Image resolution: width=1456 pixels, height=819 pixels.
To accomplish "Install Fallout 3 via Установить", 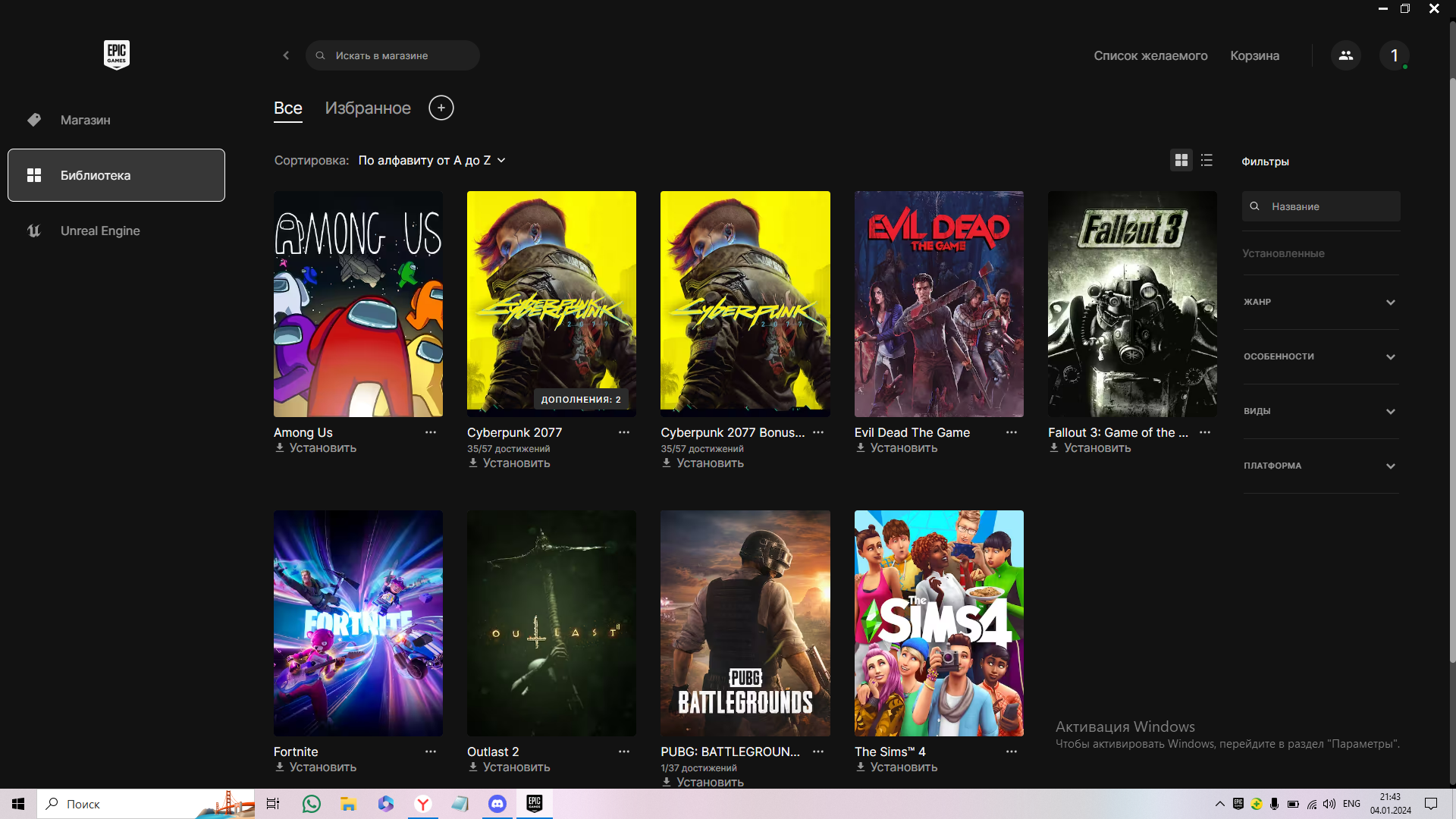I will [x=1090, y=448].
